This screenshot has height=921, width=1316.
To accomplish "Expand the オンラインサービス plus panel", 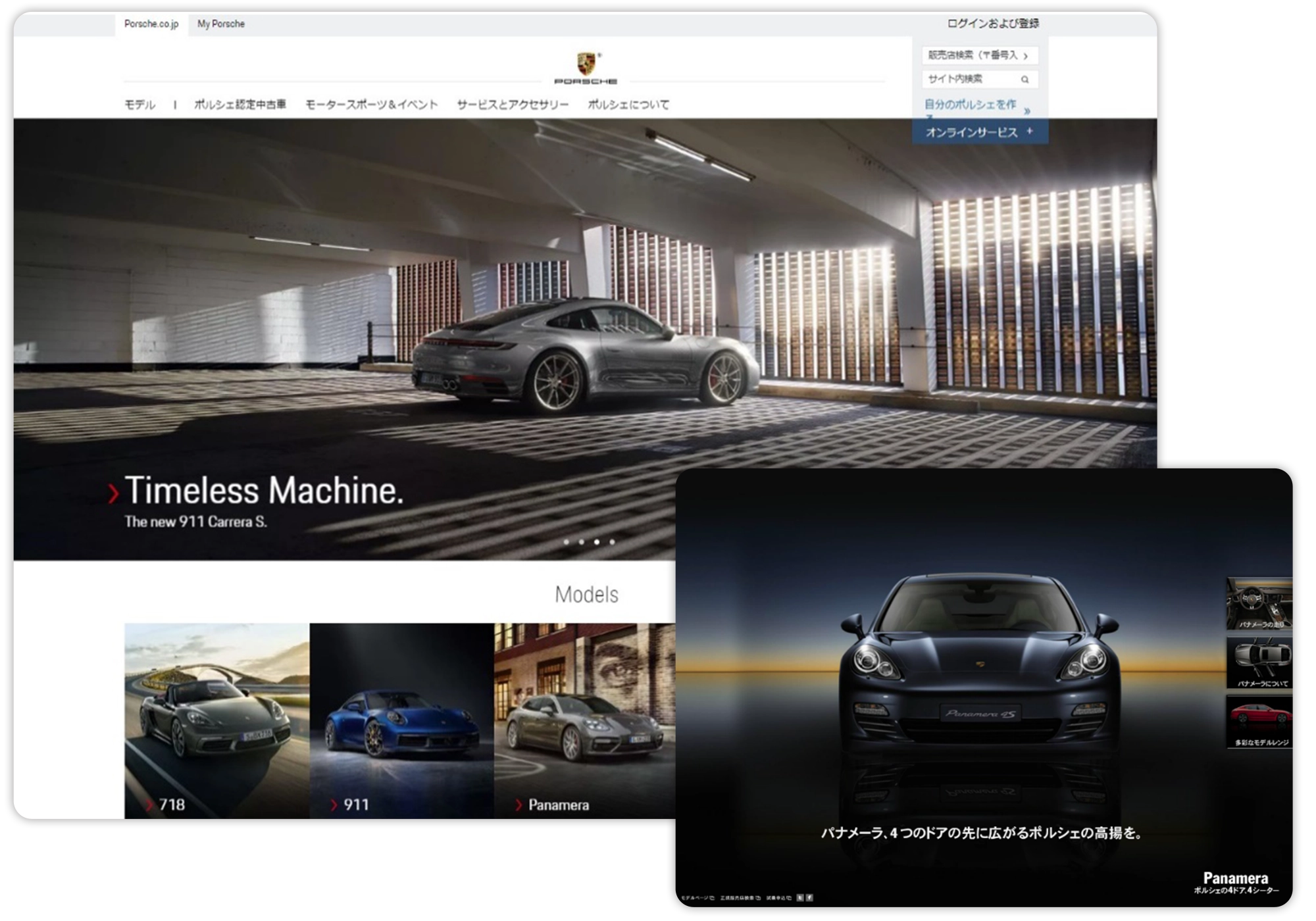I will tap(980, 132).
